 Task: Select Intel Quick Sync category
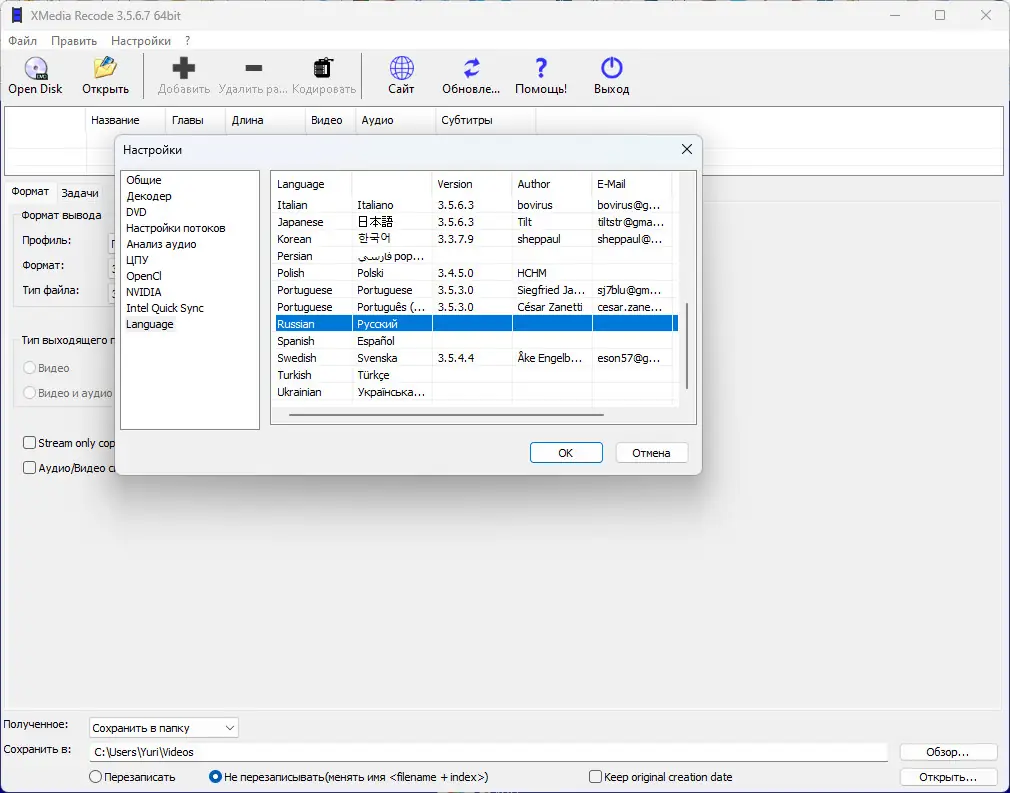tap(165, 308)
